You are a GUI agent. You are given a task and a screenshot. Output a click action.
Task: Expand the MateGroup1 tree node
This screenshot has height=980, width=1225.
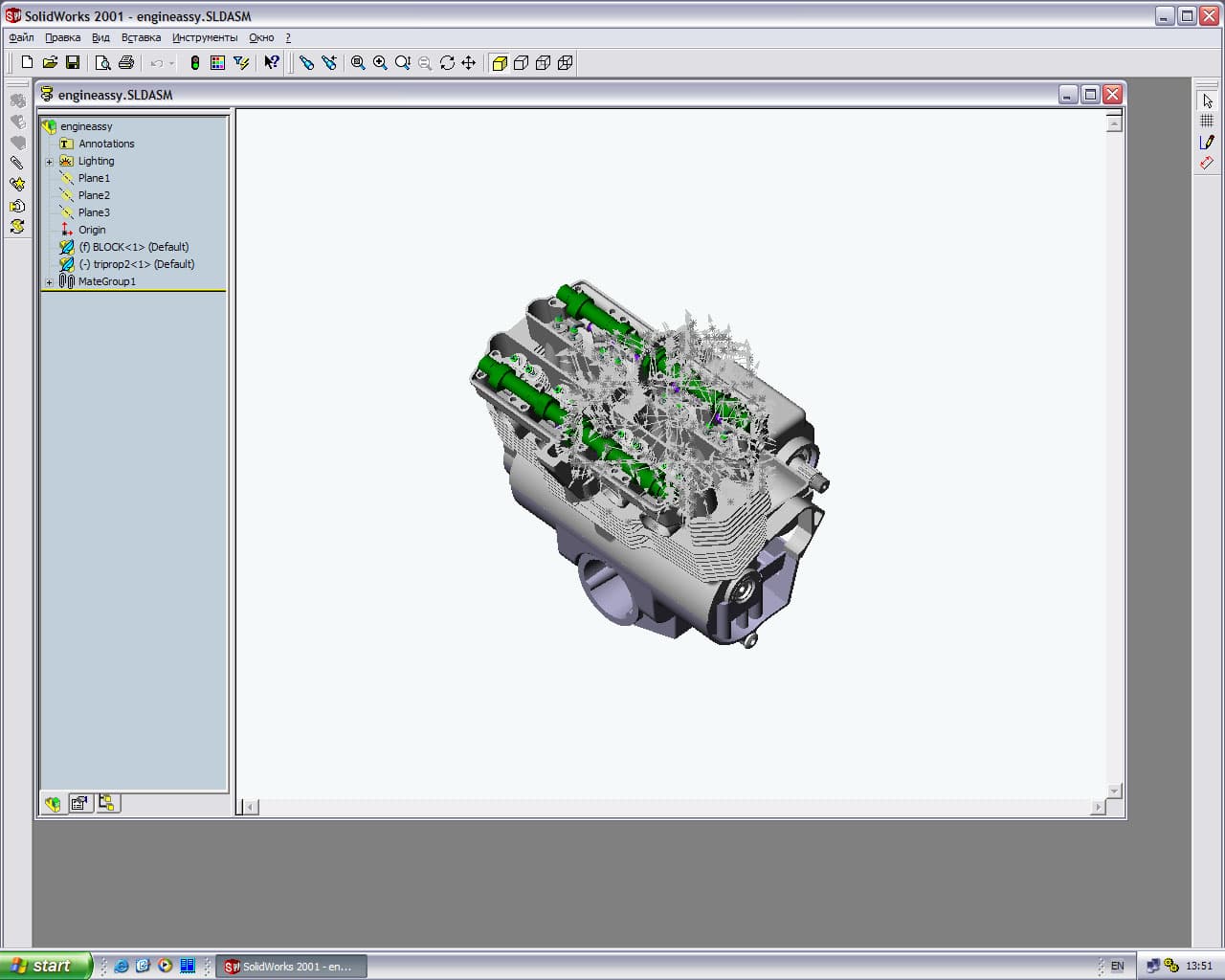pyautogui.click(x=50, y=282)
